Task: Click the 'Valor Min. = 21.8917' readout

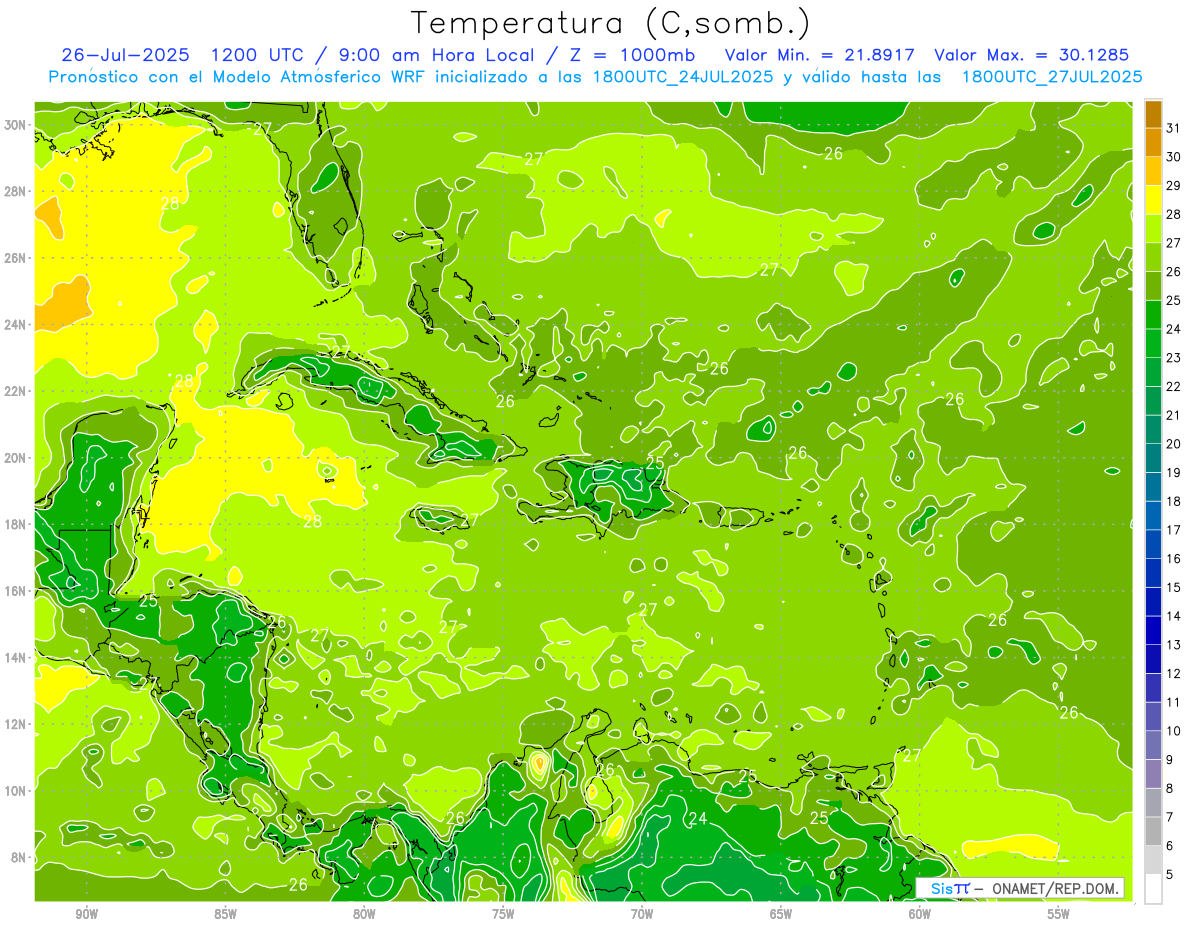Action: click(x=818, y=54)
